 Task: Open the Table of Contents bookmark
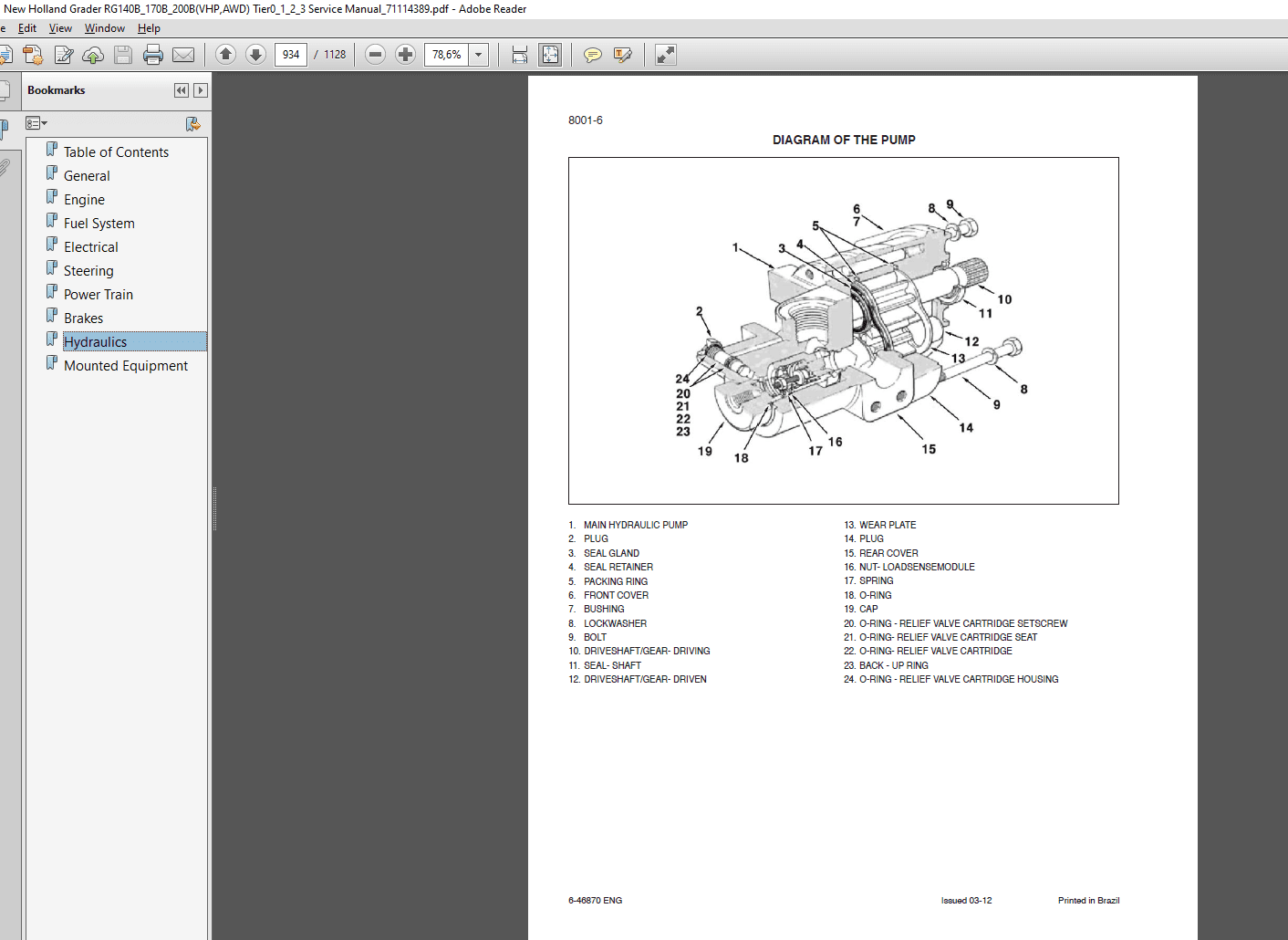point(116,152)
